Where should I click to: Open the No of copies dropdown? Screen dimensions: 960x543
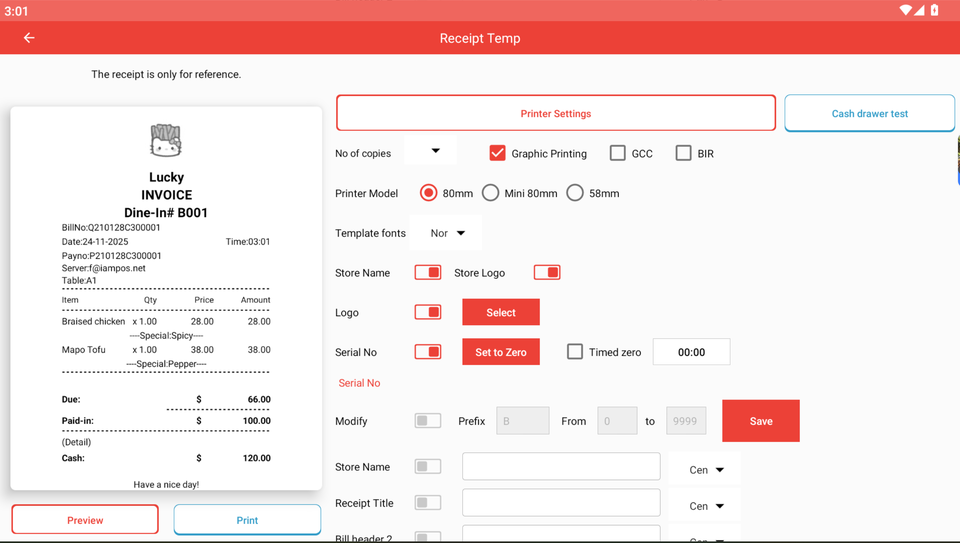tap(431, 152)
